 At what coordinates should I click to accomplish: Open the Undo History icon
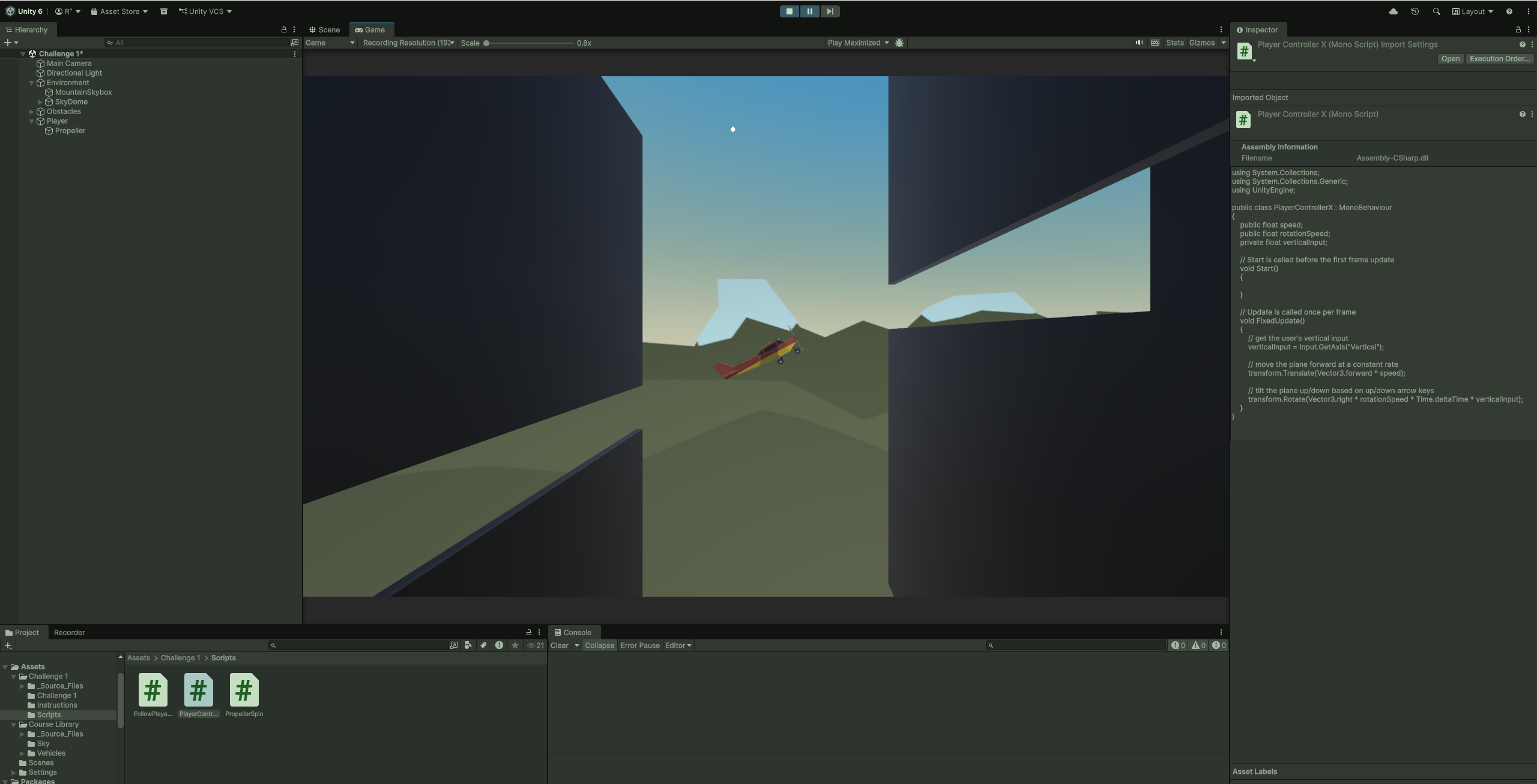pos(1415,11)
